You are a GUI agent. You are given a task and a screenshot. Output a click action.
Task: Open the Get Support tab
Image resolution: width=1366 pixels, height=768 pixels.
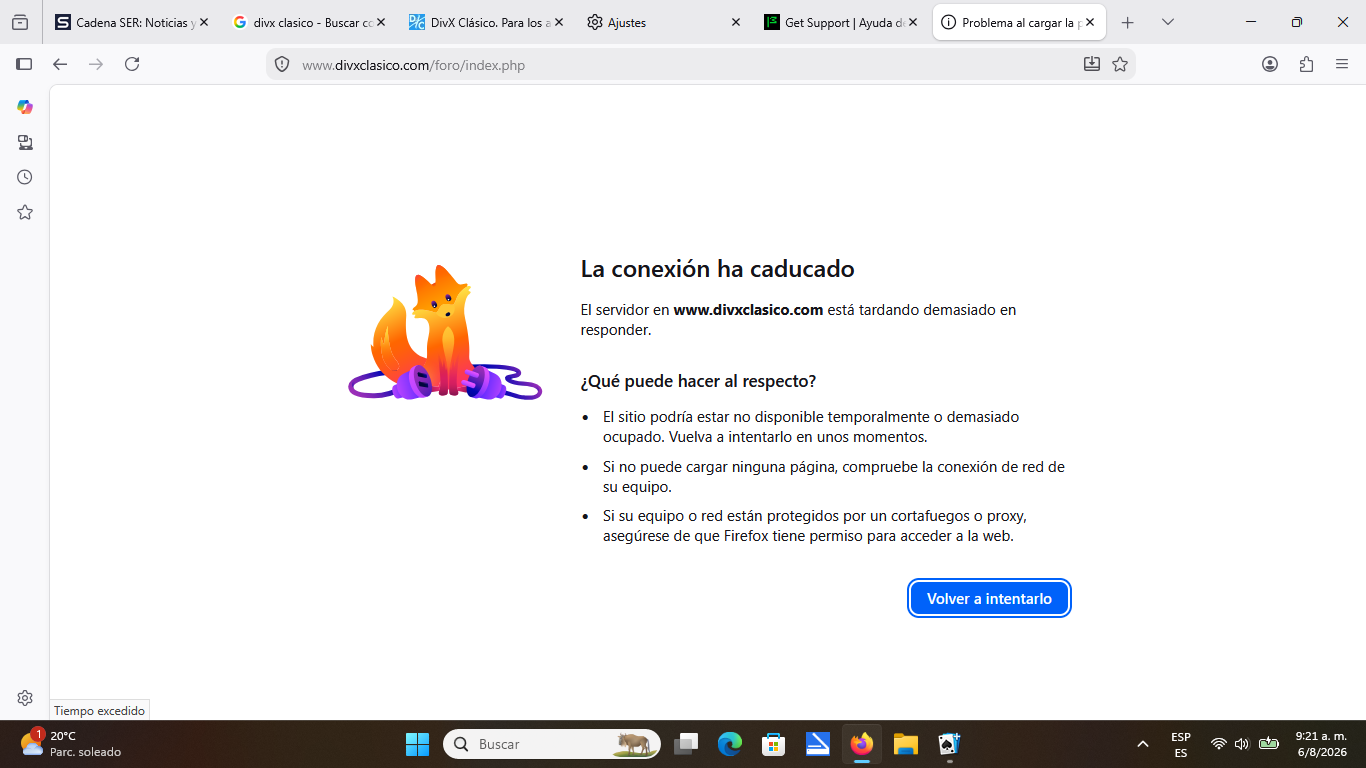point(840,22)
